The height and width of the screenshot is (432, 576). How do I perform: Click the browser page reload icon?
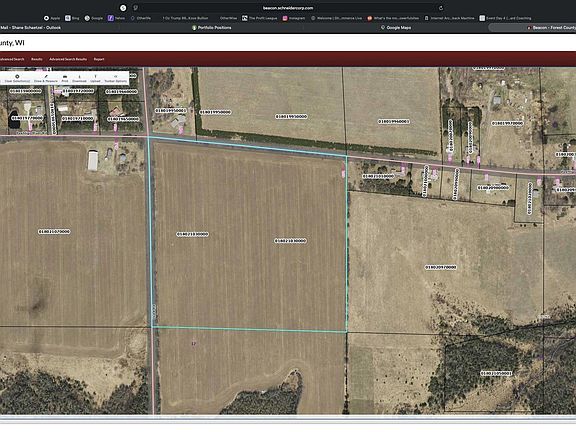coord(441,8)
